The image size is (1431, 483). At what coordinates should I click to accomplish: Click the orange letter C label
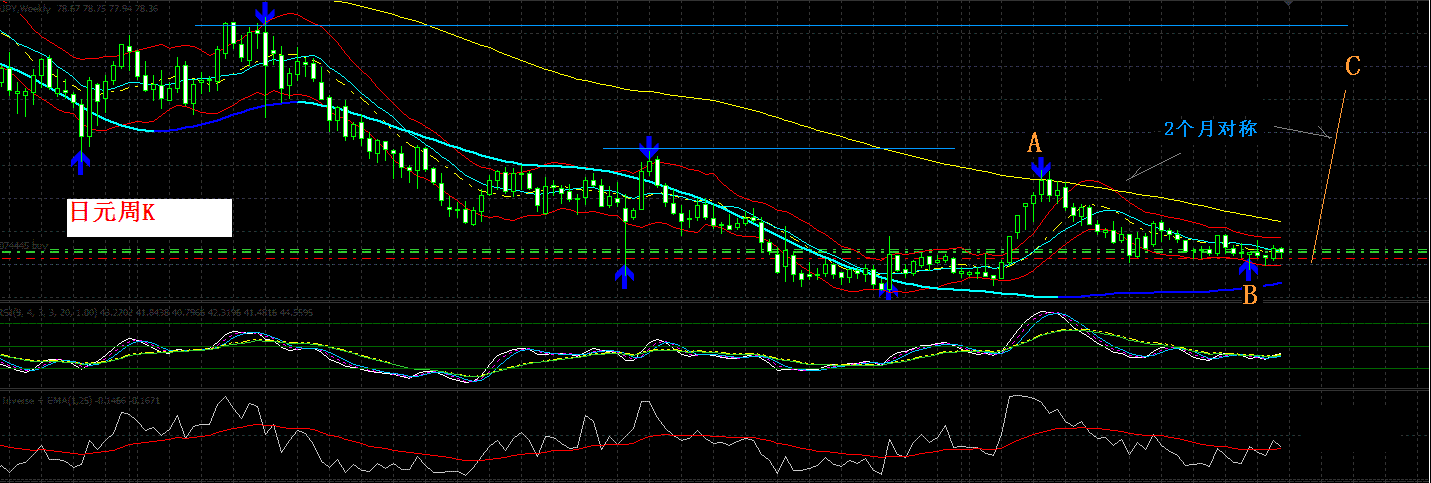1352,67
